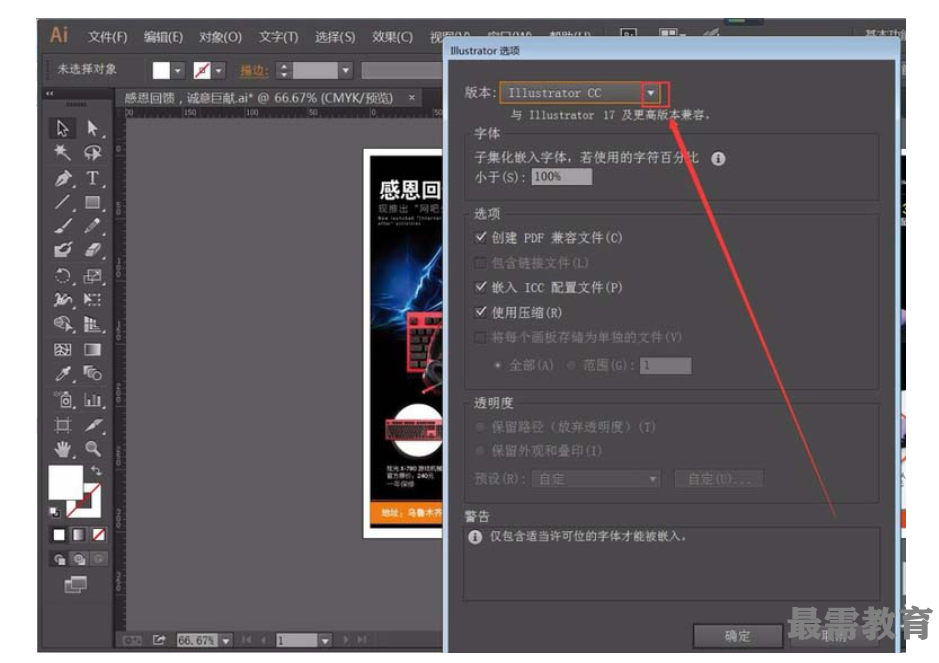This screenshot has width=939, height=663.
Task: Select the Width/Warp tool
Action: click(62, 299)
